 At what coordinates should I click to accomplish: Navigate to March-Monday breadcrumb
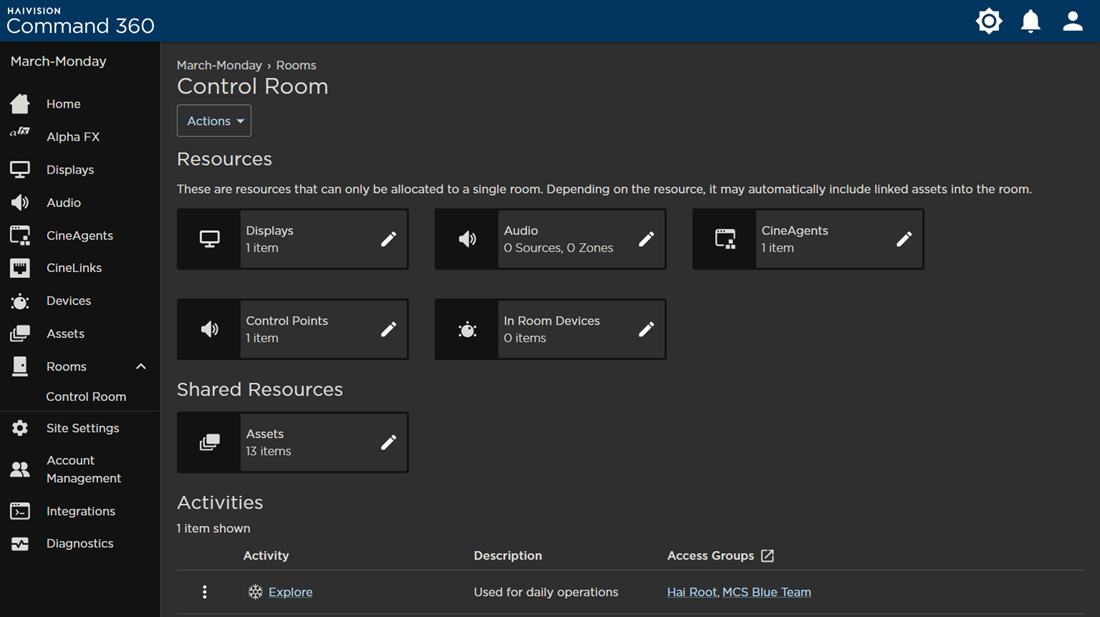tap(219, 65)
